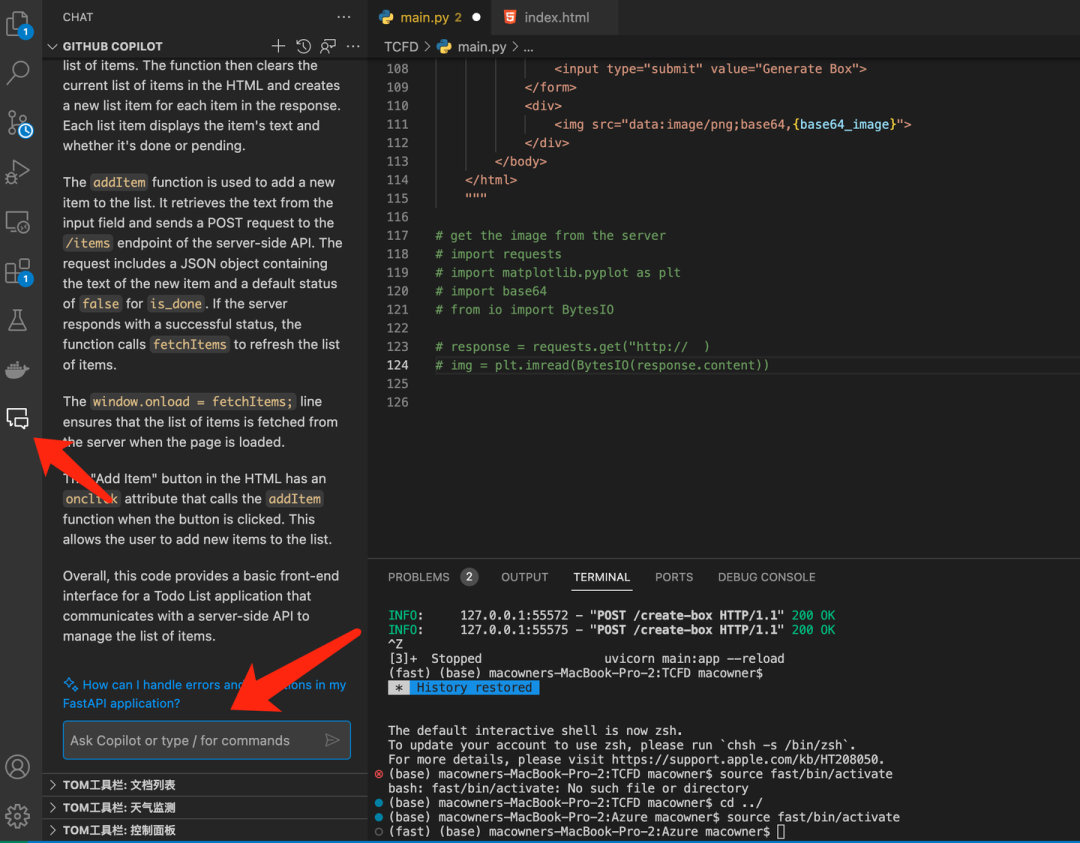Click the /items inline code in chat

87,243
